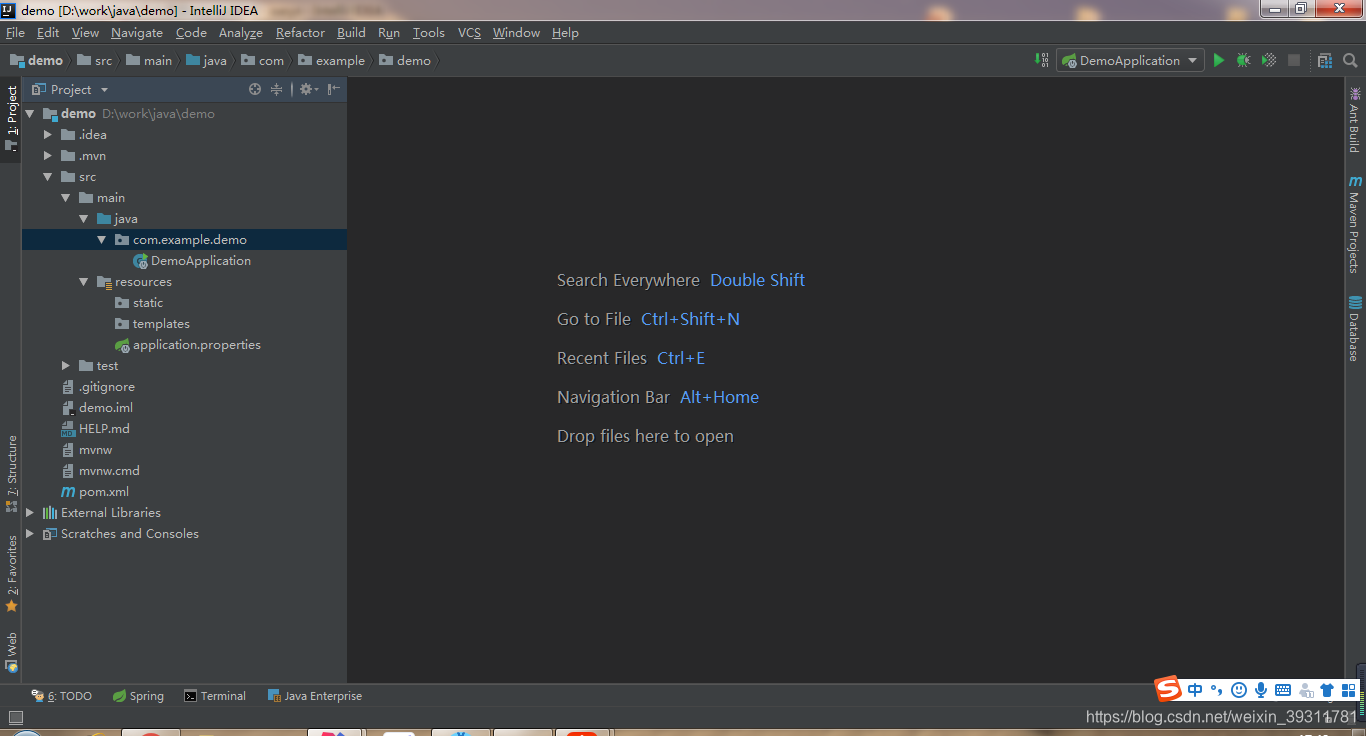Screen dimensions: 1366x736
Task: Collapse the src folder arrow
Action: pyautogui.click(x=48, y=177)
